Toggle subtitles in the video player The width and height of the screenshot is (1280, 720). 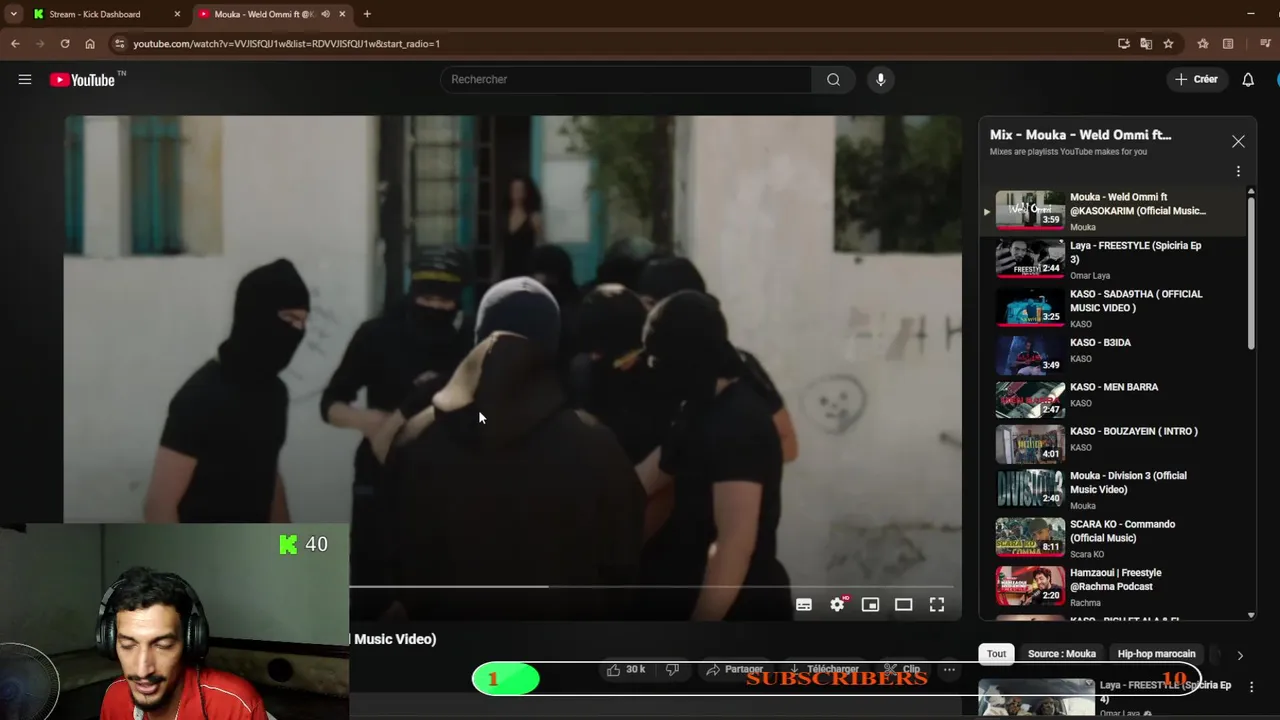click(x=804, y=604)
